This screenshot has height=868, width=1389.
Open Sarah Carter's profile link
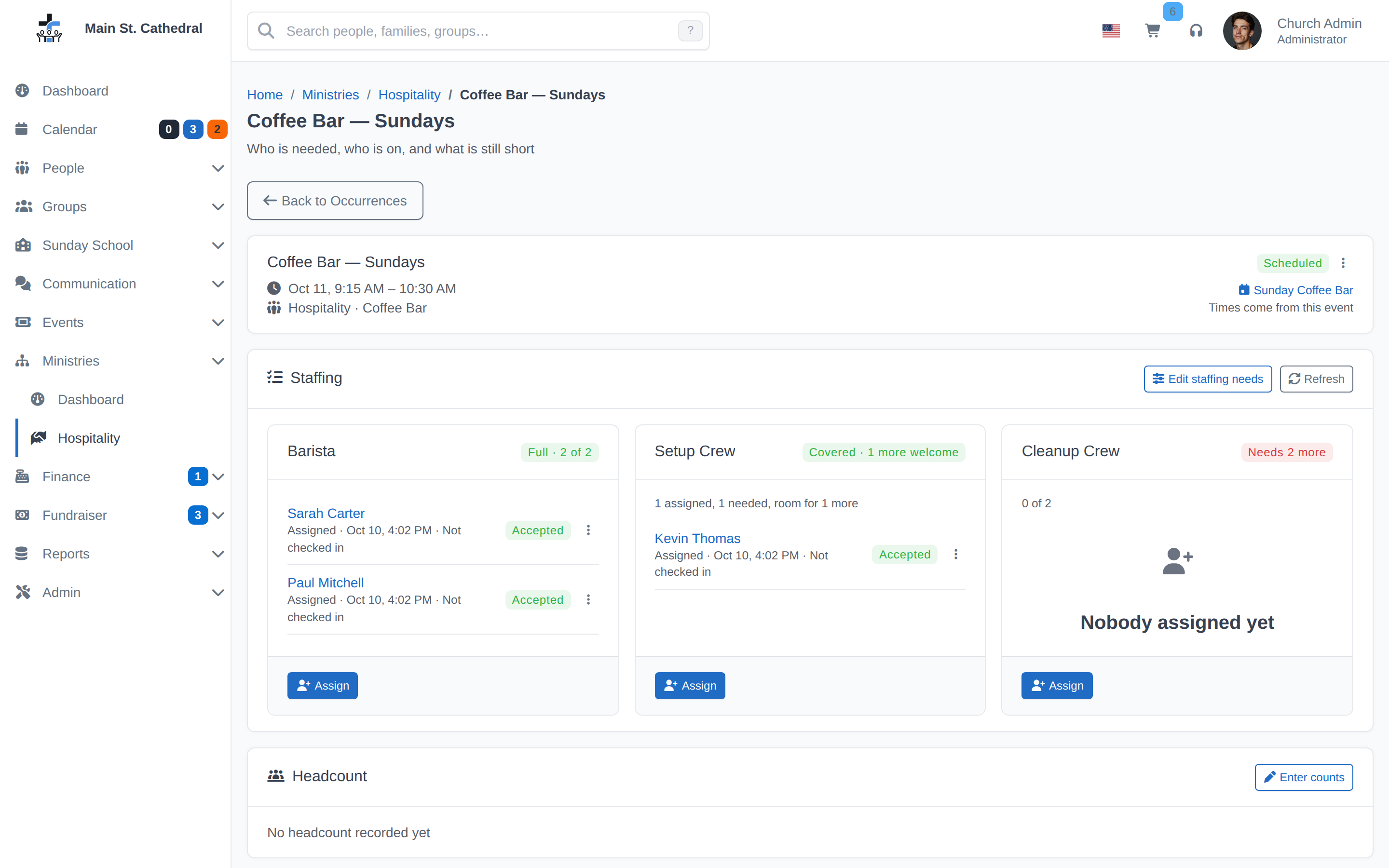tap(326, 513)
